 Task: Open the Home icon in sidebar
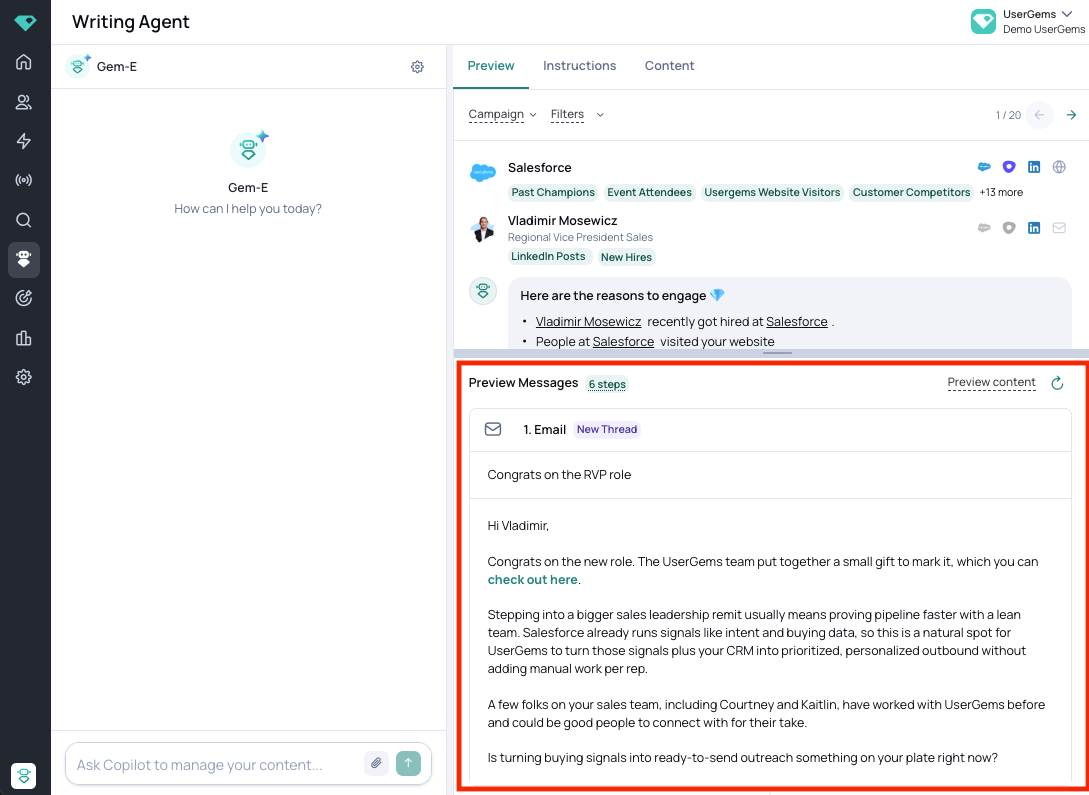[x=24, y=62]
